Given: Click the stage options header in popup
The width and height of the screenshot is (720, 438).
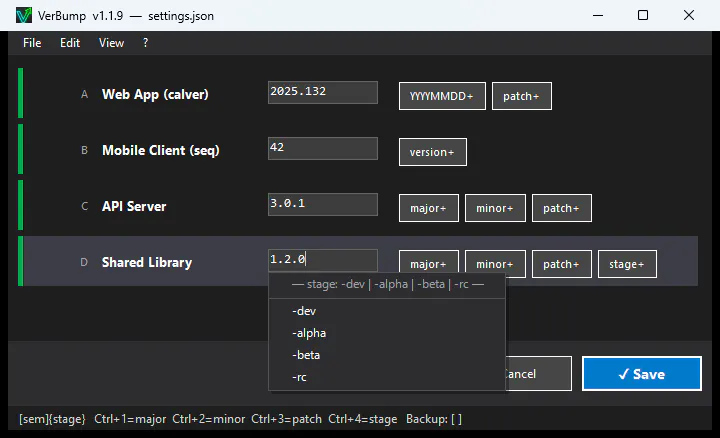Looking at the screenshot, I should pyautogui.click(x=387, y=284).
